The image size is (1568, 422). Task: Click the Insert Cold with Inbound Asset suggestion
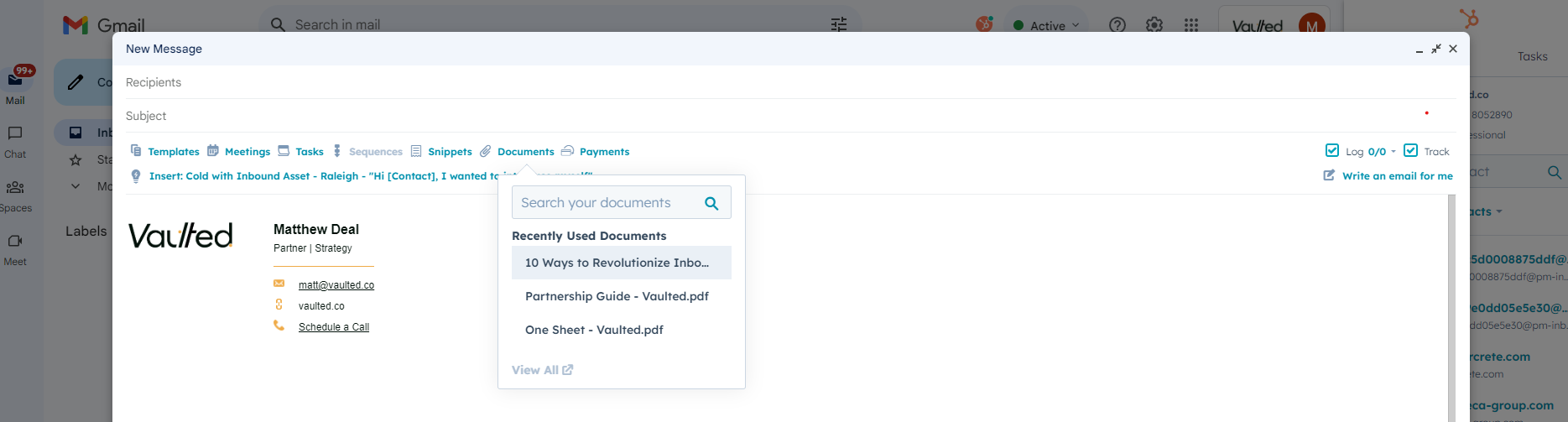(x=371, y=176)
